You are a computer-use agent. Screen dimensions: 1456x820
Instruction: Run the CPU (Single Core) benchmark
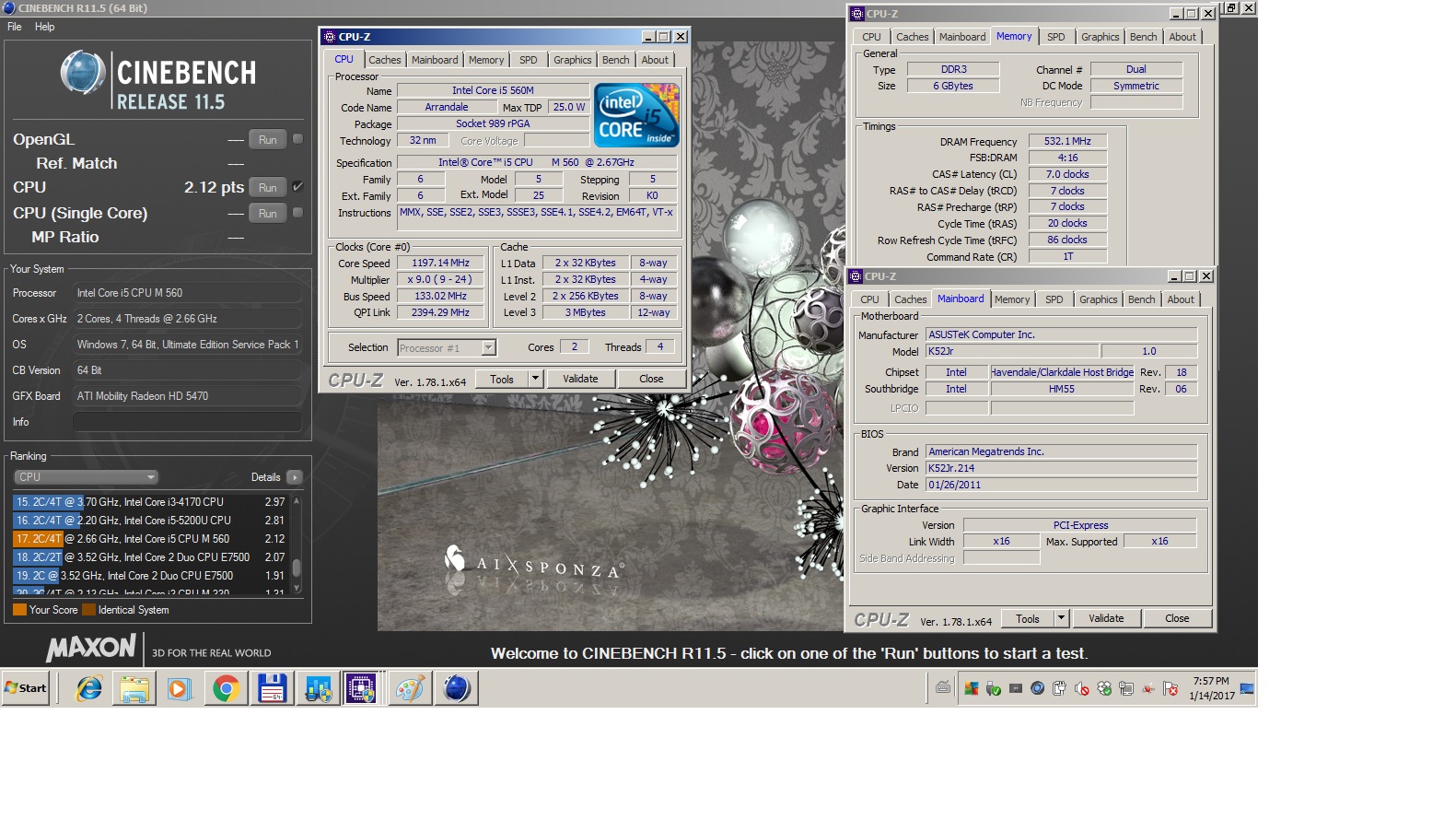[267, 213]
